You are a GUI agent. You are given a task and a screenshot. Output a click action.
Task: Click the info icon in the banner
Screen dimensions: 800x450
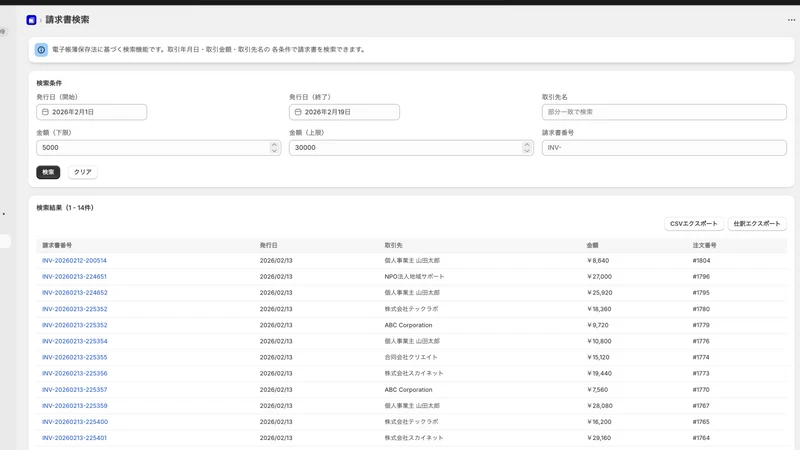coord(41,49)
